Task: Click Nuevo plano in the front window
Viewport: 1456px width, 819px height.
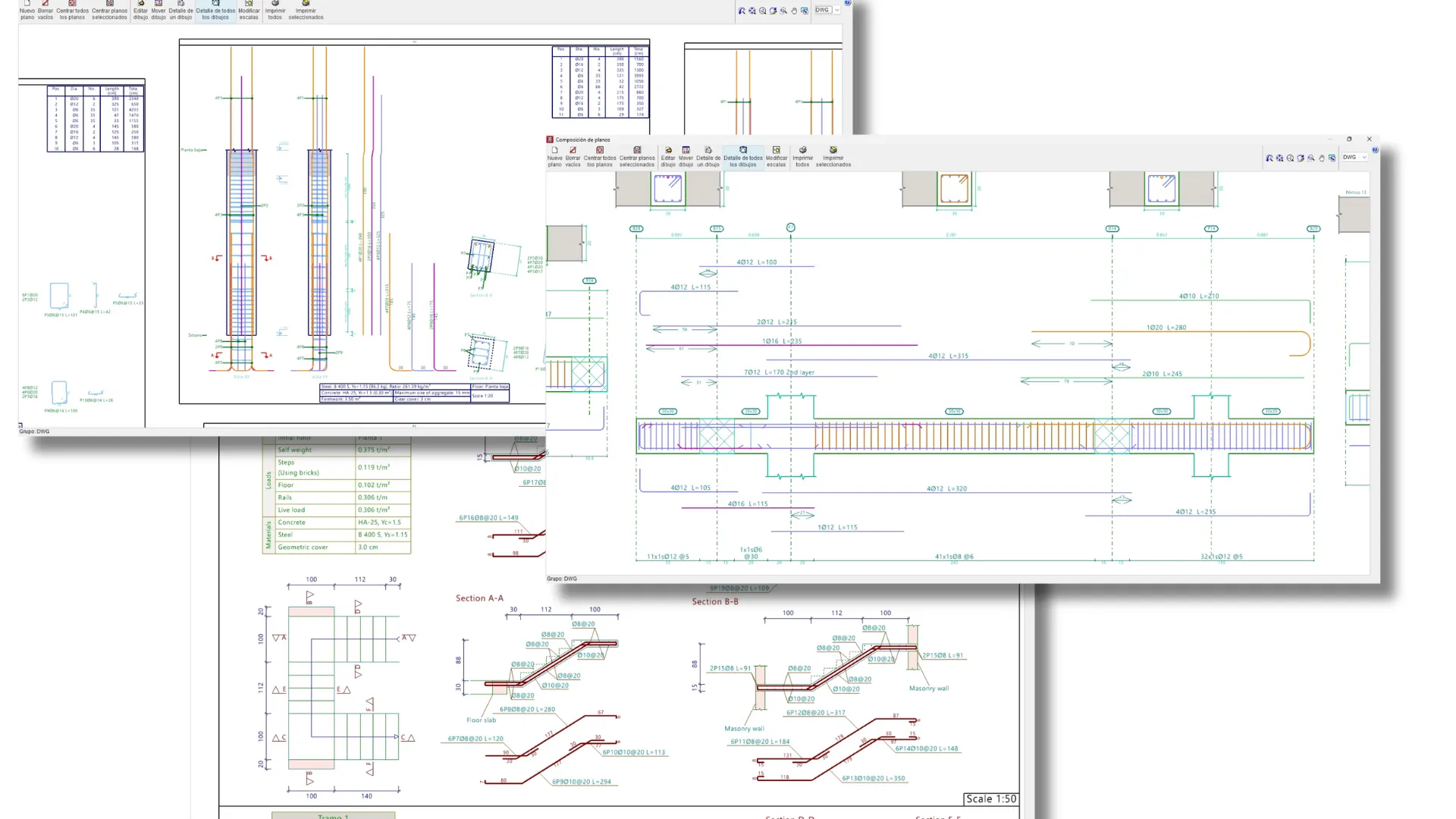Action: click(554, 157)
